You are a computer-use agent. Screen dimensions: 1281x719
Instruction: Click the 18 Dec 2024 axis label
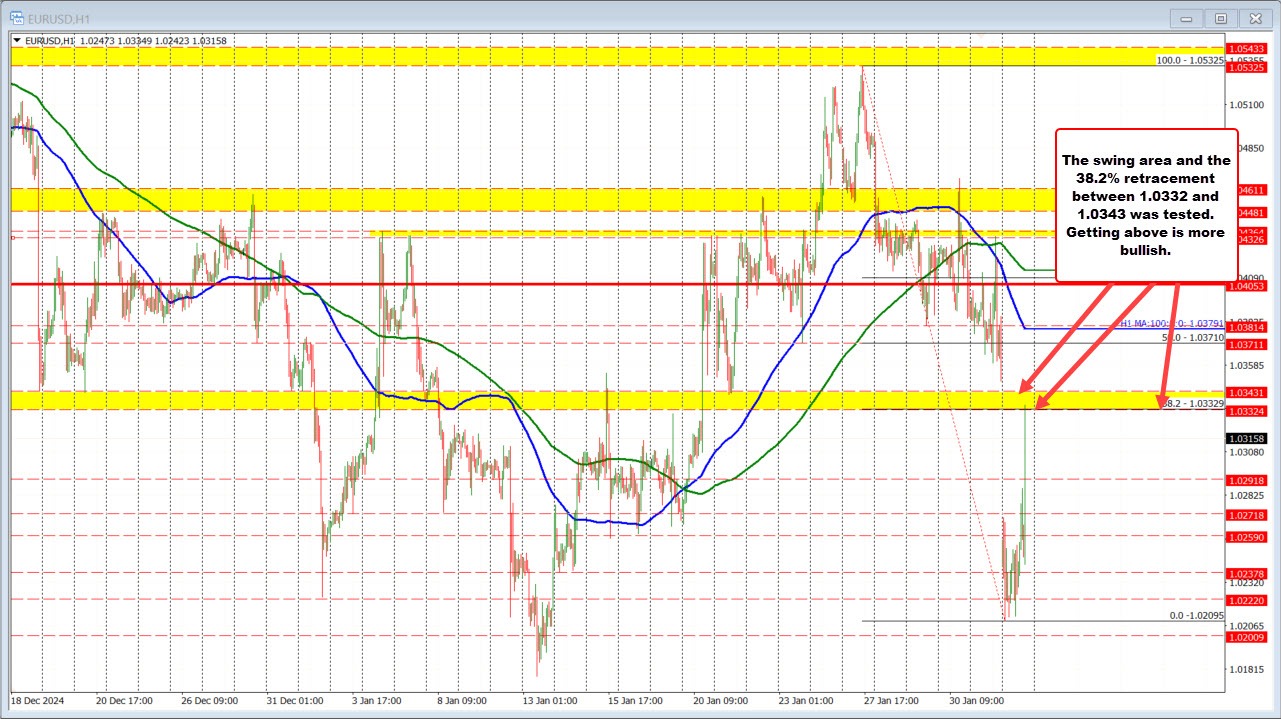(x=38, y=701)
